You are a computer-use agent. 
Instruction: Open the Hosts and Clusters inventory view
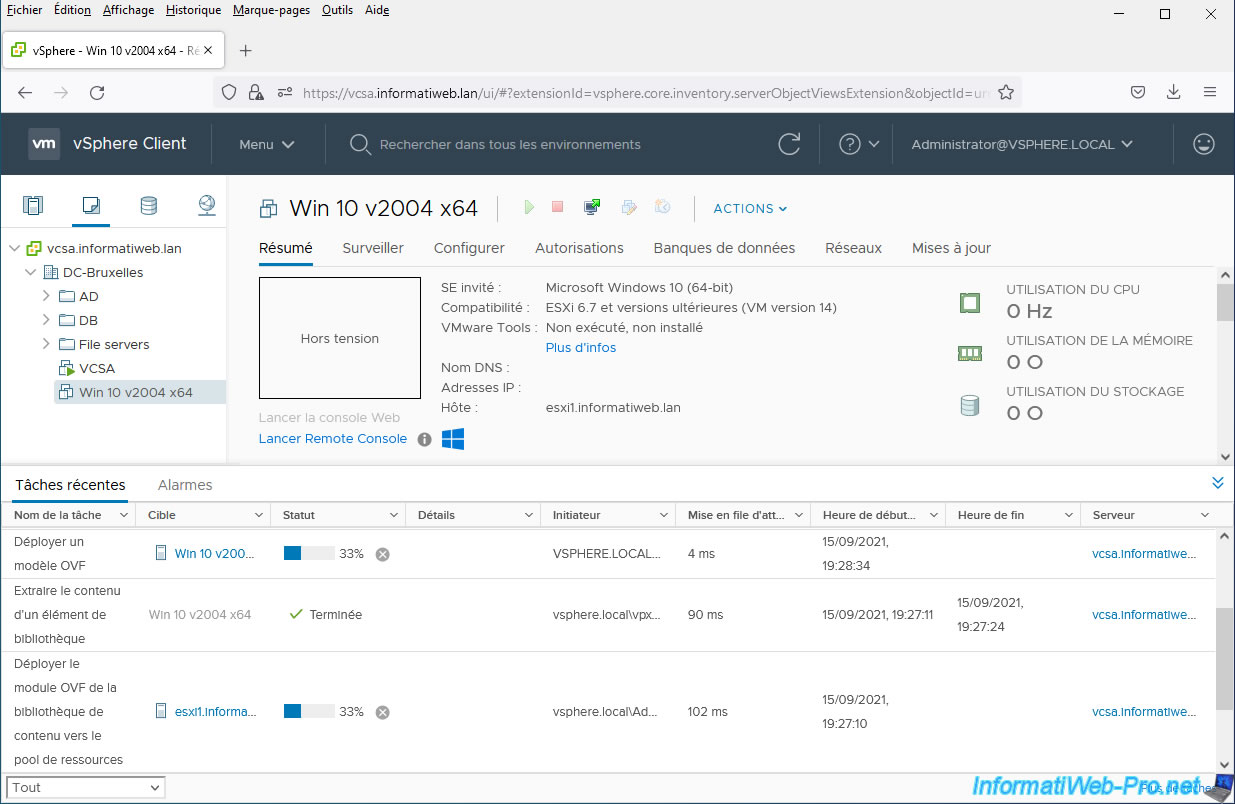tap(33, 206)
